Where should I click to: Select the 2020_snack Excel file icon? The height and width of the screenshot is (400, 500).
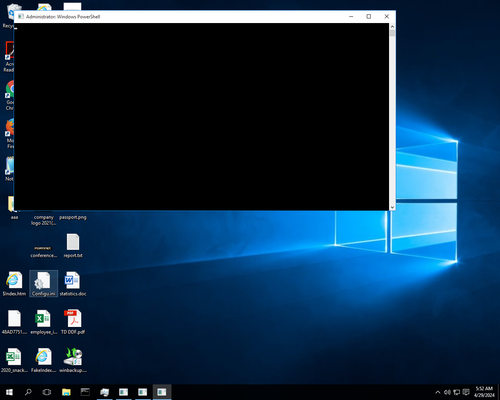pyautogui.click(x=14, y=360)
